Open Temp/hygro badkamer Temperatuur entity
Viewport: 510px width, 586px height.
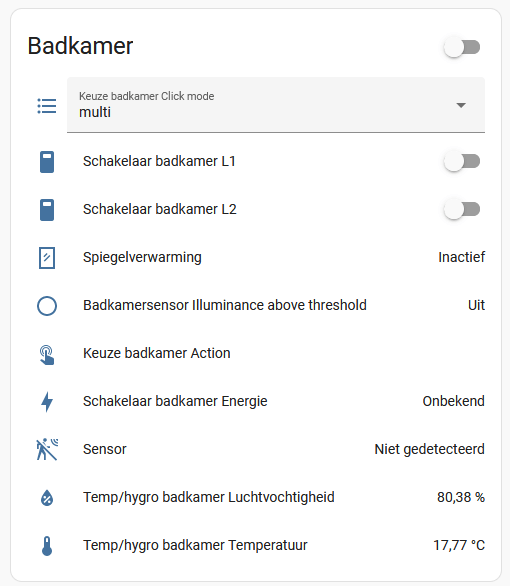(x=195, y=545)
